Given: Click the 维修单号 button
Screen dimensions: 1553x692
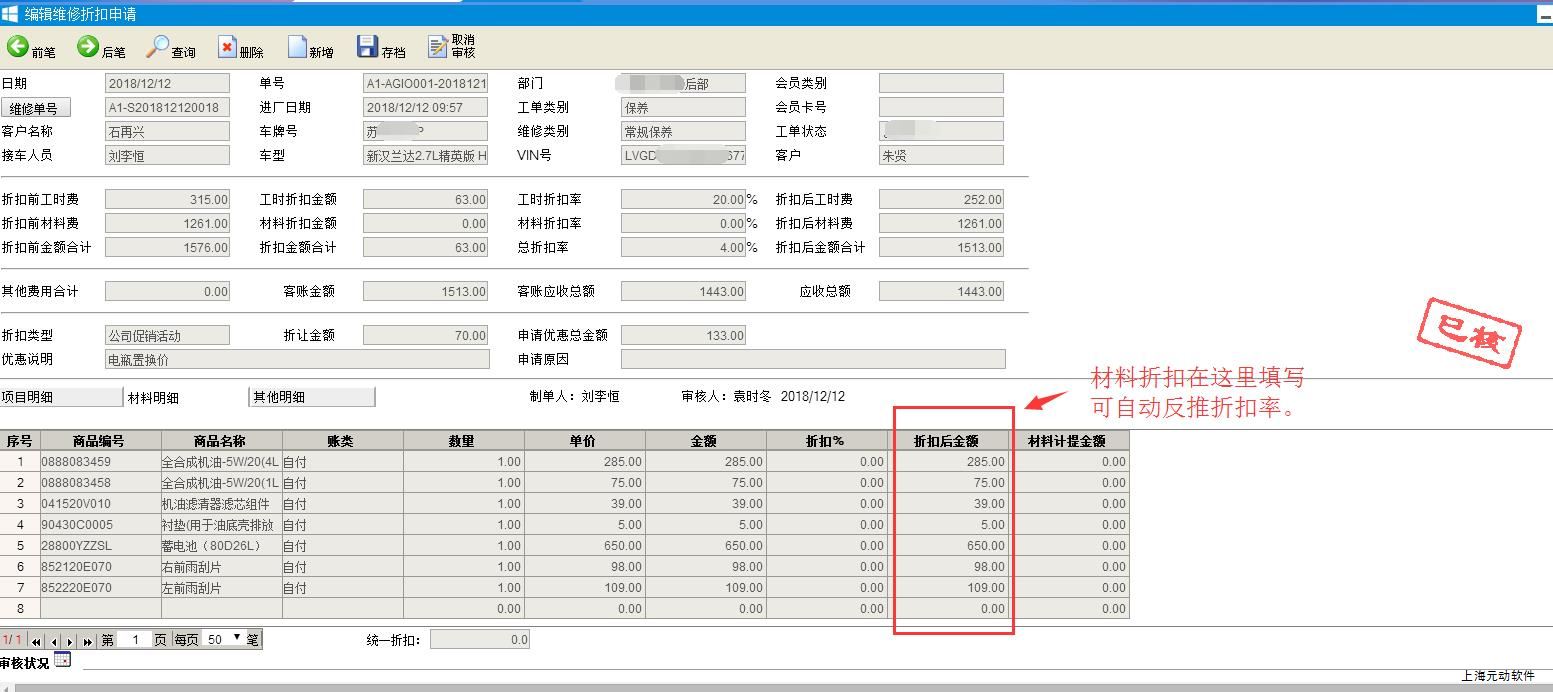Looking at the screenshot, I should coord(35,108).
